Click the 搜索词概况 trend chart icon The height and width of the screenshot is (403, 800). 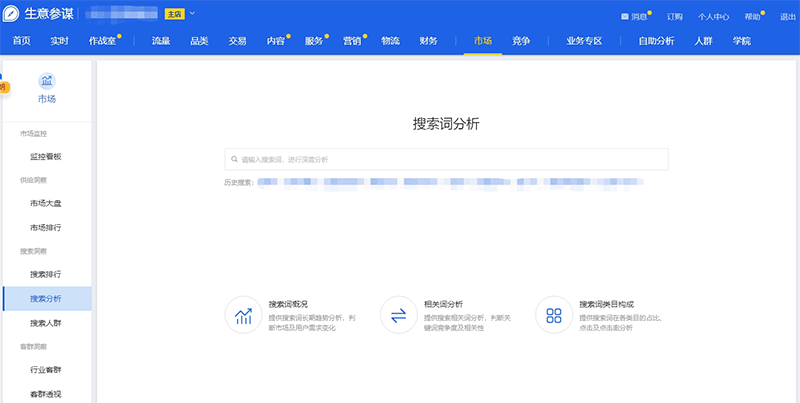pos(243,316)
